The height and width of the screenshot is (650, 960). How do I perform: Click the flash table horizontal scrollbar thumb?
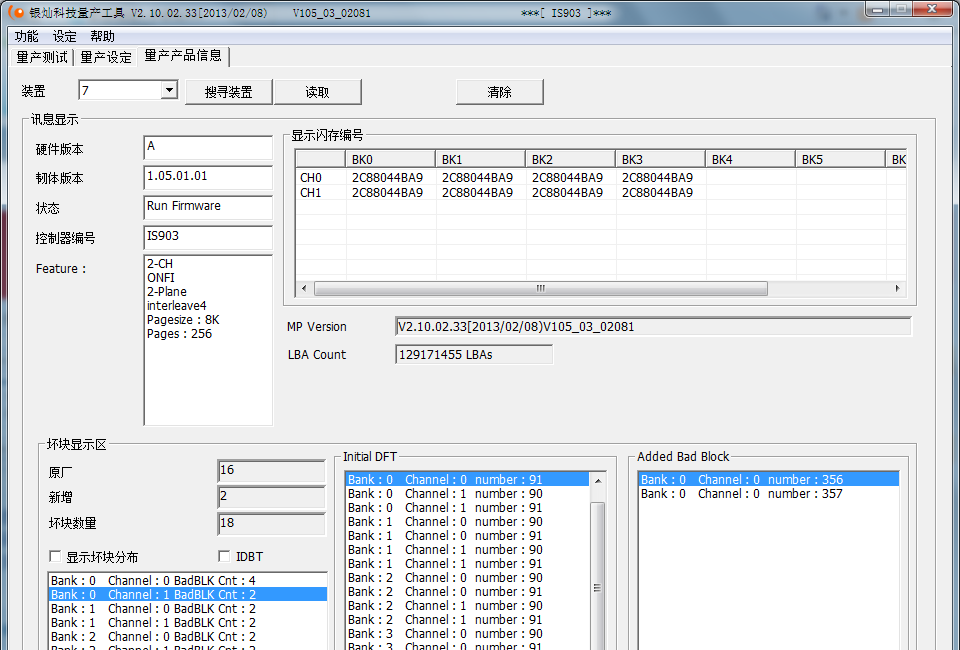(x=541, y=288)
